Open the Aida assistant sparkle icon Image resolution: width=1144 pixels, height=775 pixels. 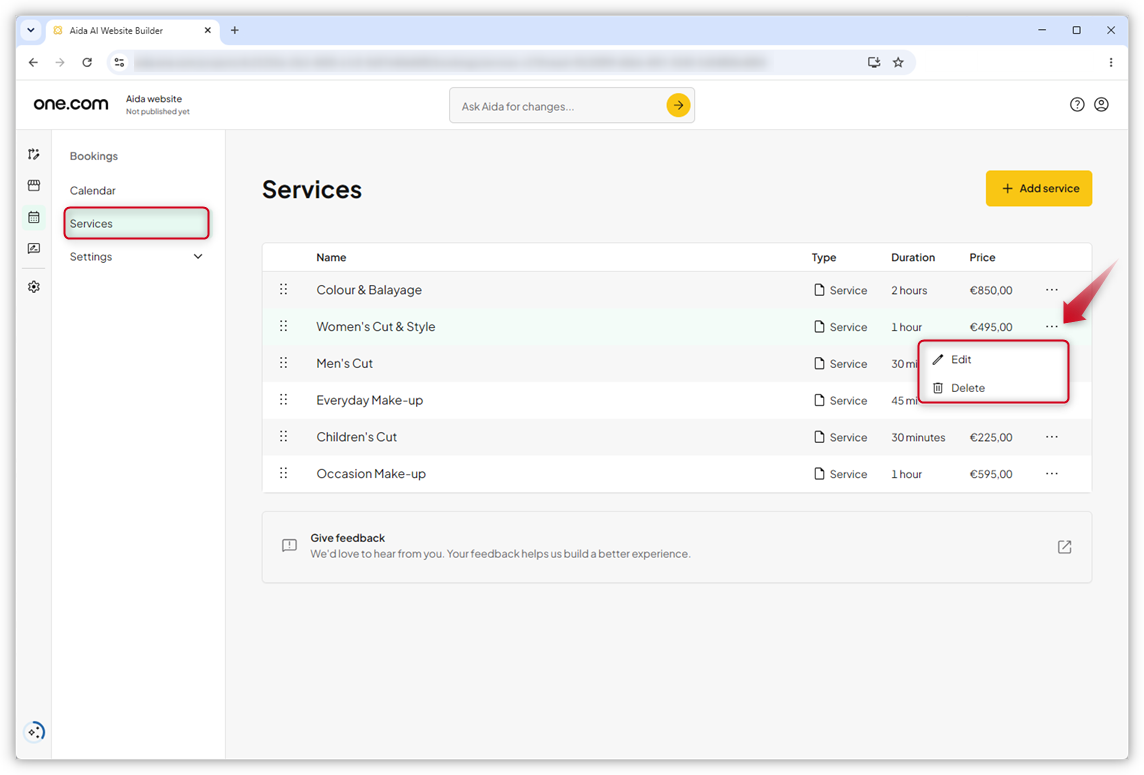click(34, 731)
